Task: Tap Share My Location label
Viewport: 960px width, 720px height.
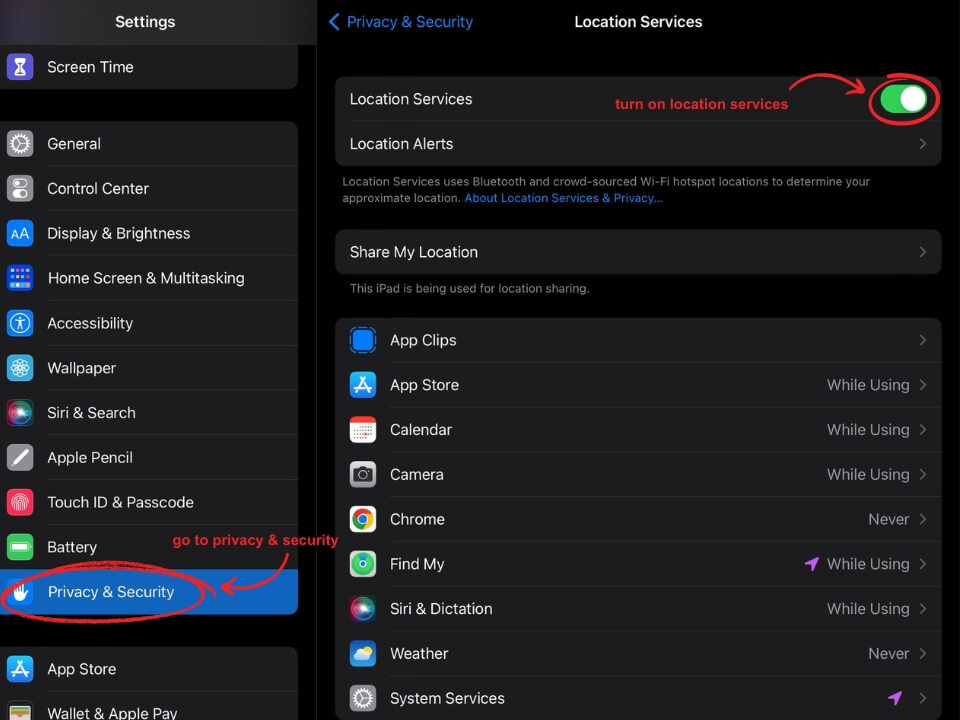Action: tap(414, 252)
